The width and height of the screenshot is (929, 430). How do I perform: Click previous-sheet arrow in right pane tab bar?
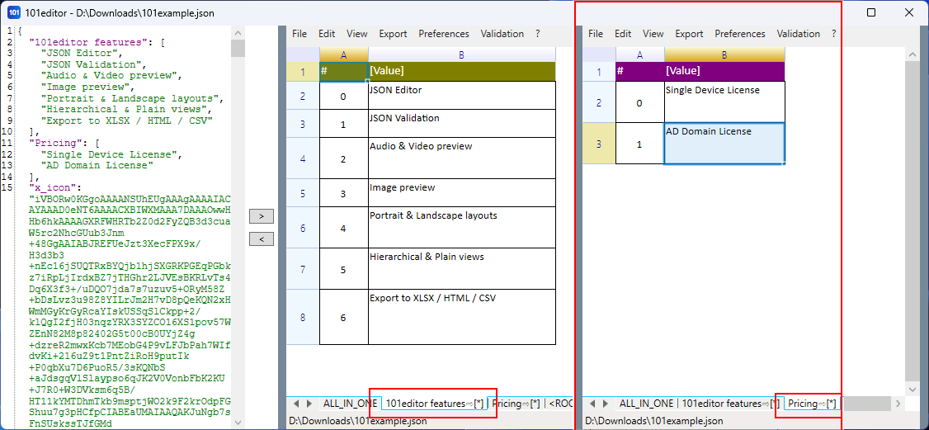tap(593, 403)
